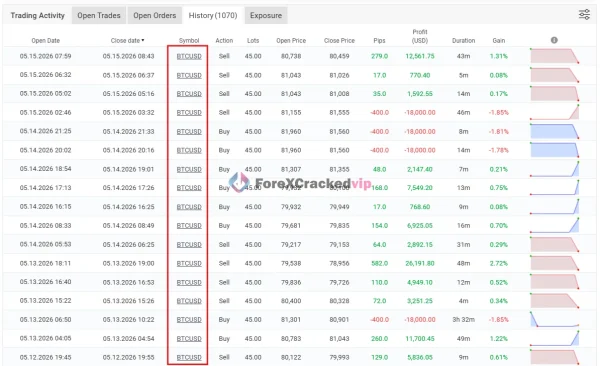Select open date cell 05.13.2026 04:05
Screen dimensions: 600x366
pyautogui.click(x=46, y=338)
